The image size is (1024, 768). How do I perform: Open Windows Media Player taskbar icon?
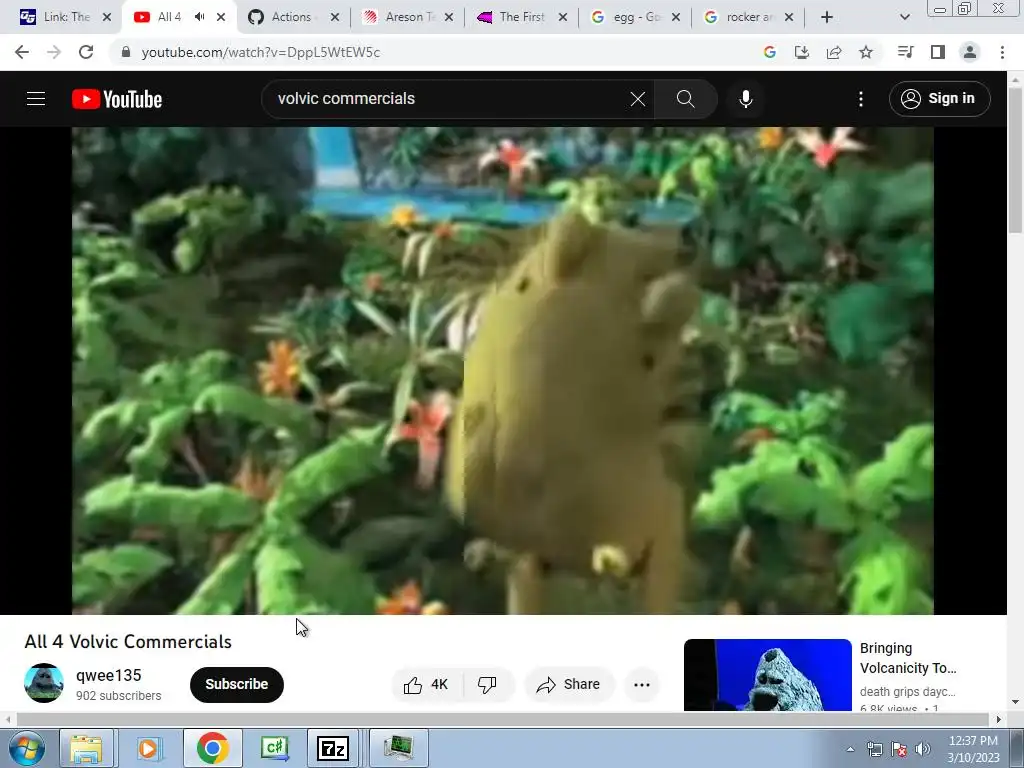149,748
